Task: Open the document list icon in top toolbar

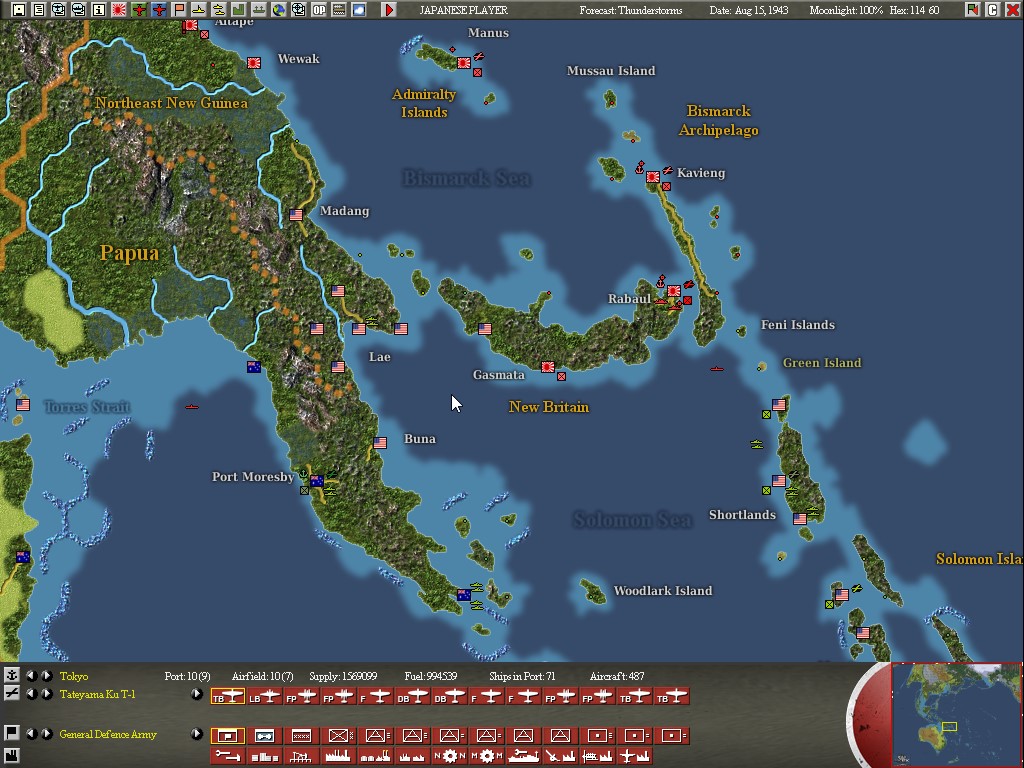Action: pyautogui.click(x=39, y=10)
